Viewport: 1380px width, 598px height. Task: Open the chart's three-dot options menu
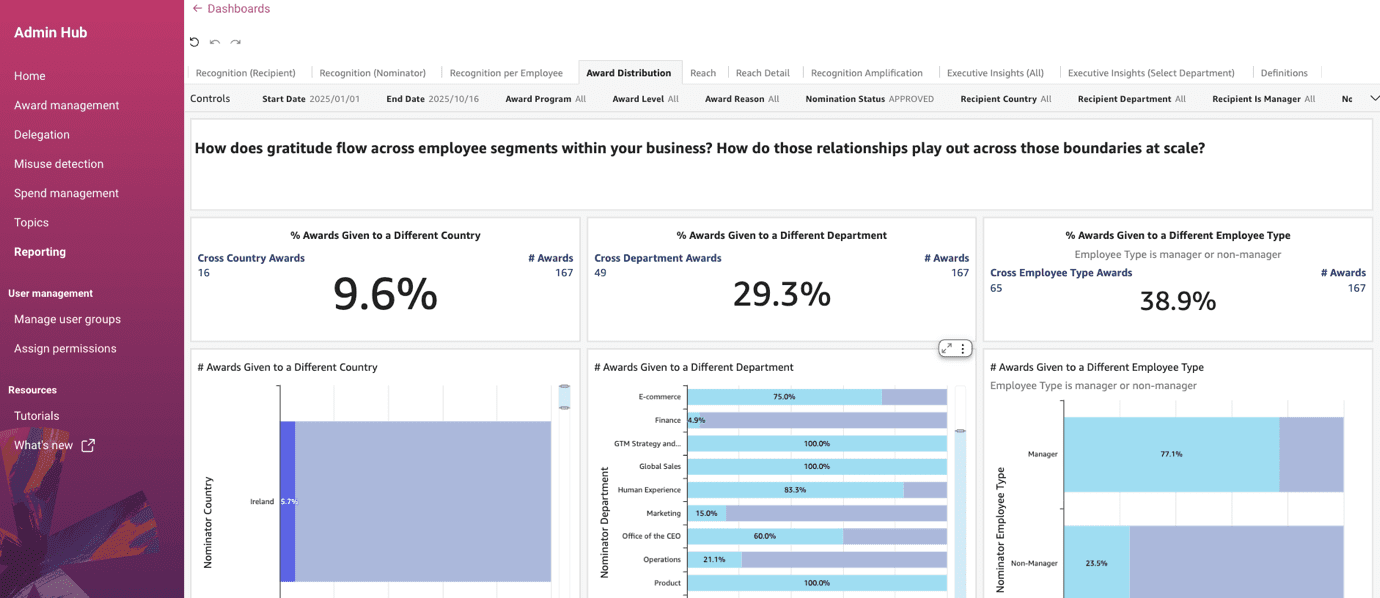[x=963, y=348]
